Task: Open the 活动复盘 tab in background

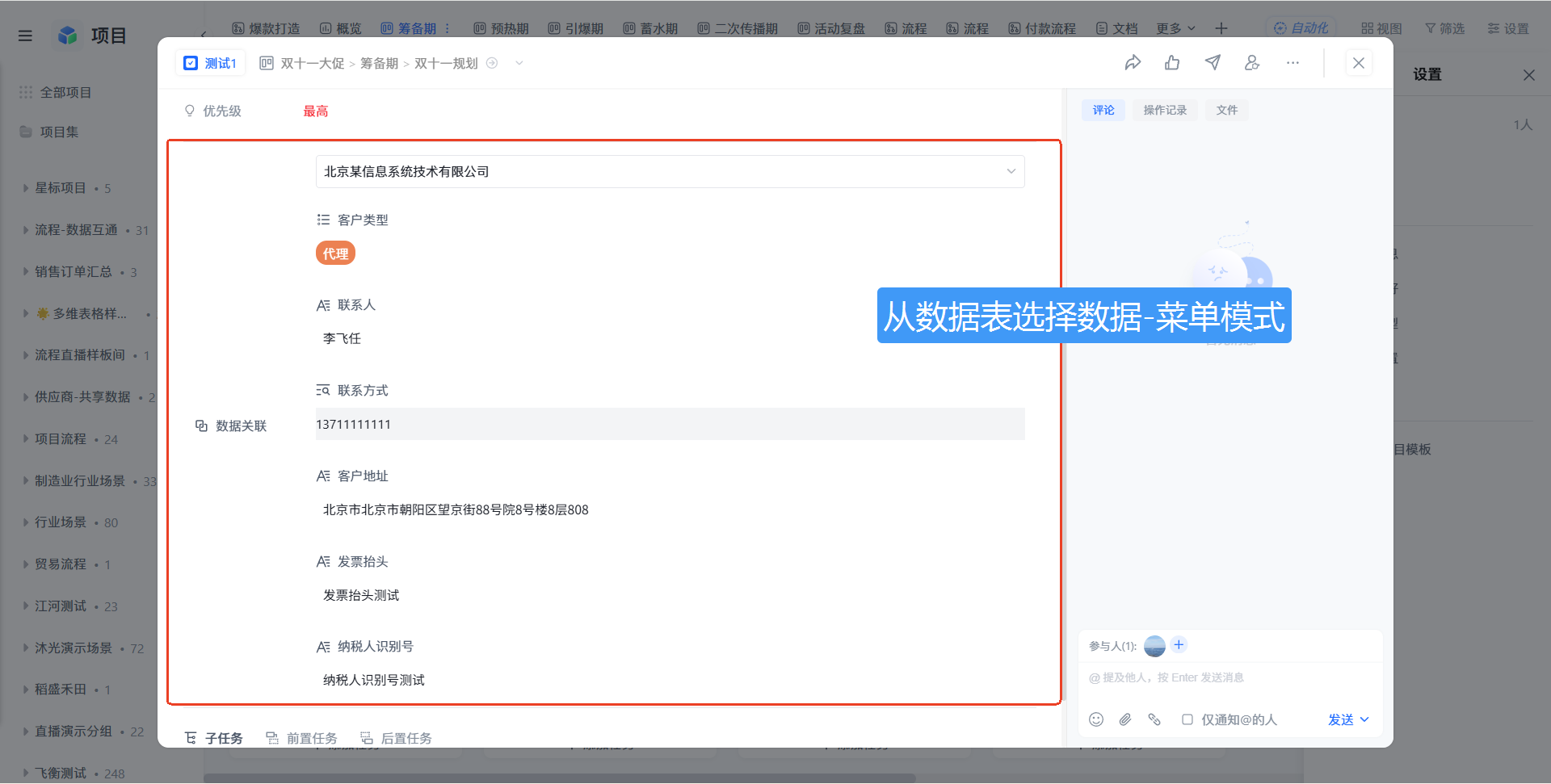Action: pos(831,28)
